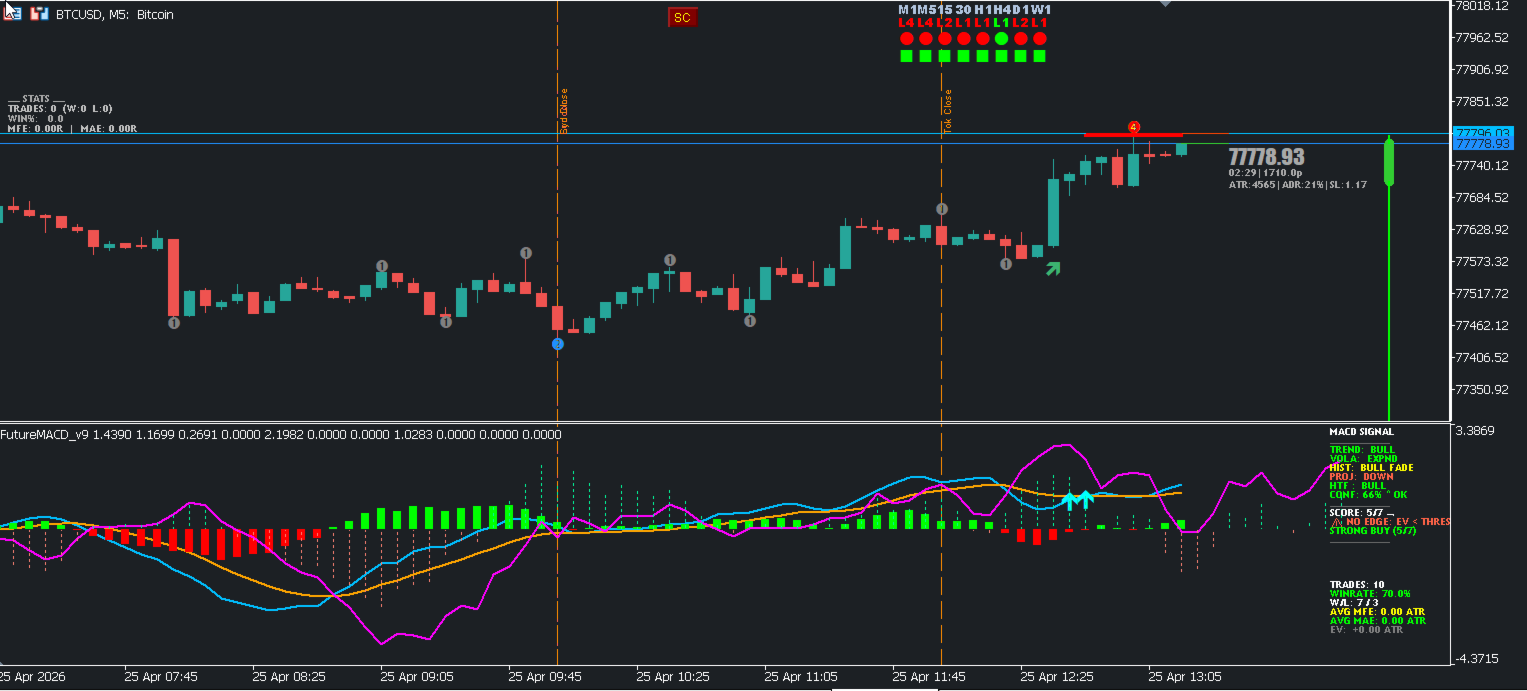Click the TRADES: 10 line

point(1357,585)
